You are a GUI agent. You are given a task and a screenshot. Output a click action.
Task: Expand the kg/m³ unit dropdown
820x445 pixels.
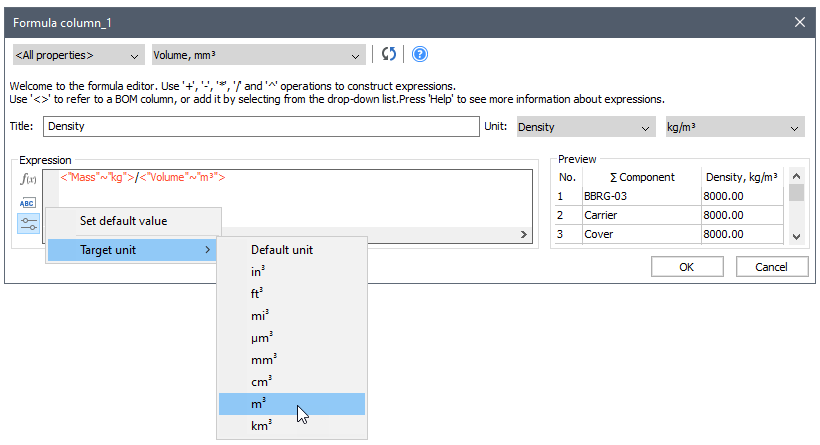pos(735,127)
